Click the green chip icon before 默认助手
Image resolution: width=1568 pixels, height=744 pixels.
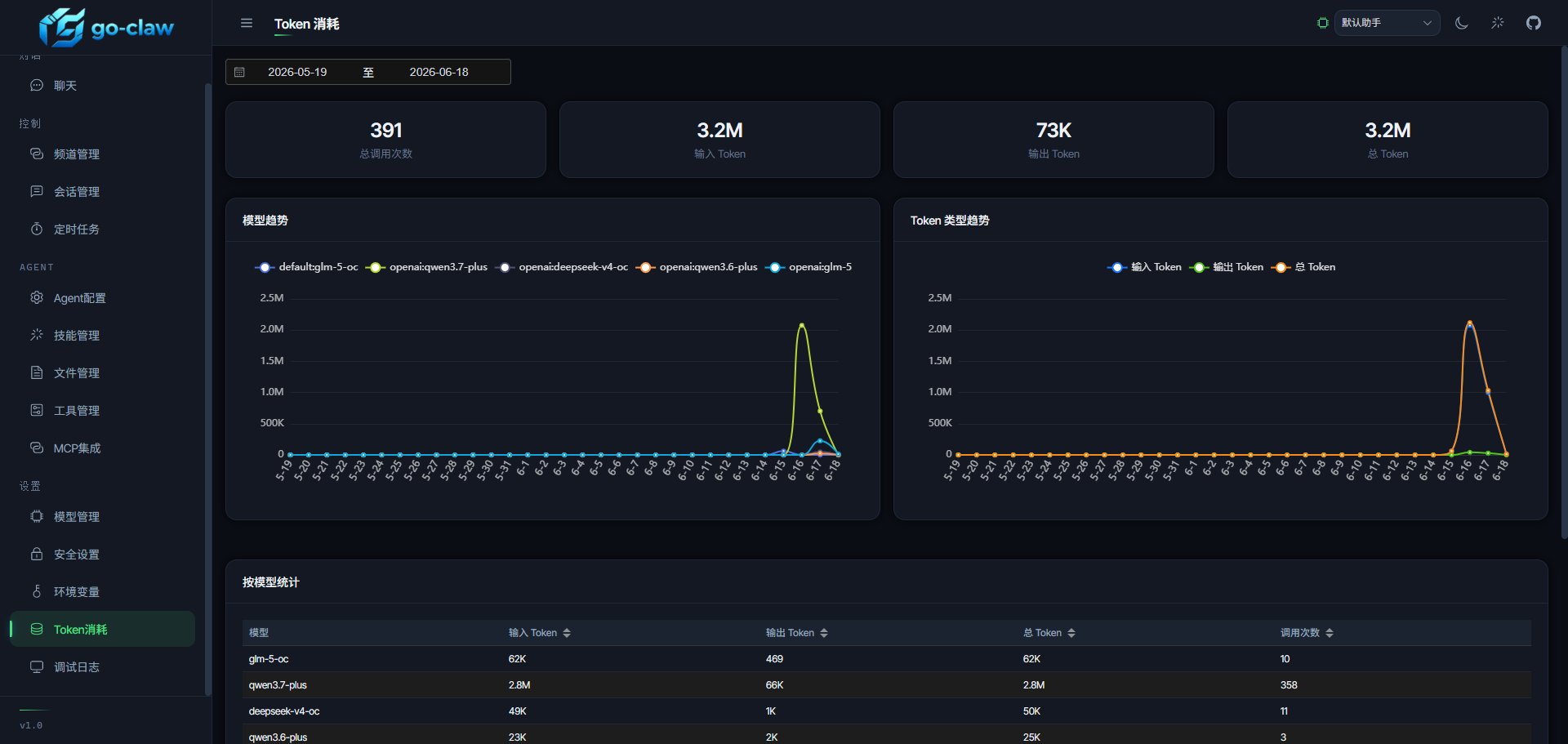tap(1323, 23)
